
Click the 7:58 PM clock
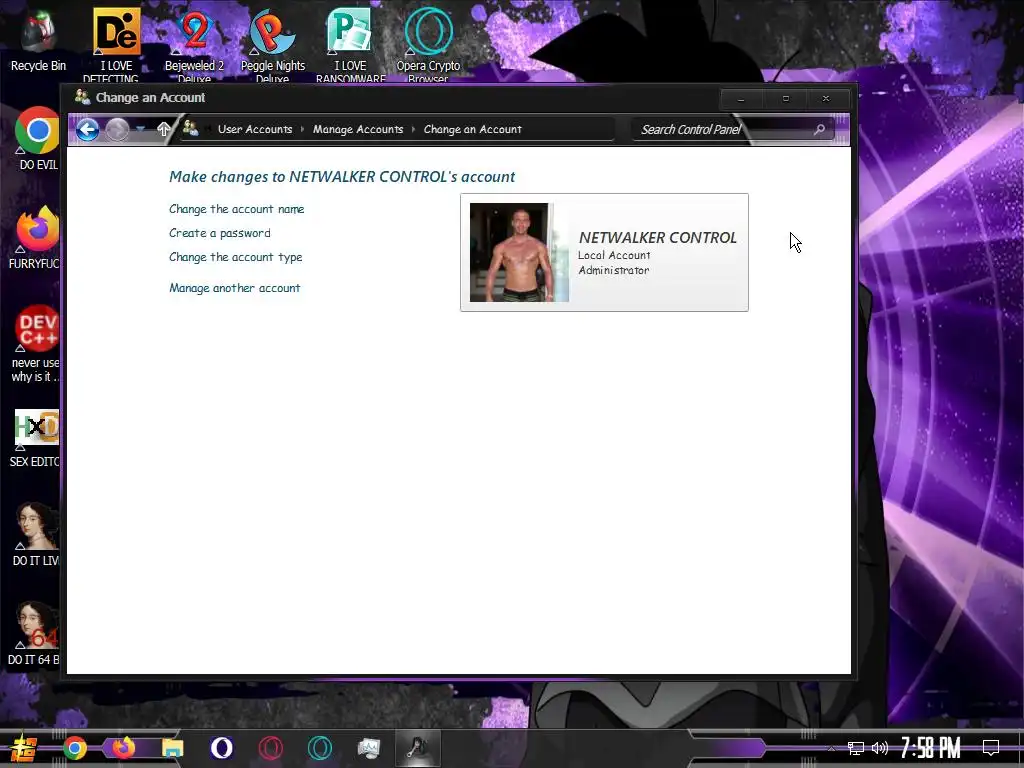coord(931,748)
